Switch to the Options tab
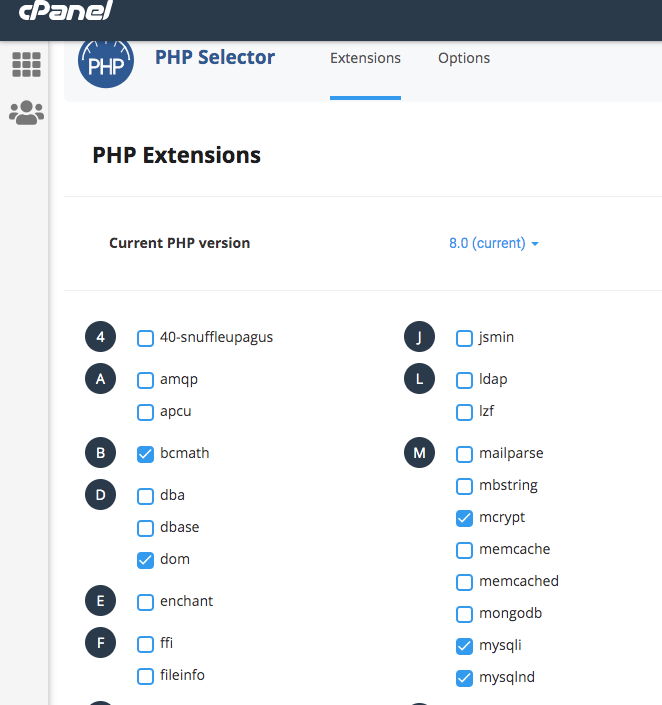The height and width of the screenshot is (705, 662). tap(464, 58)
